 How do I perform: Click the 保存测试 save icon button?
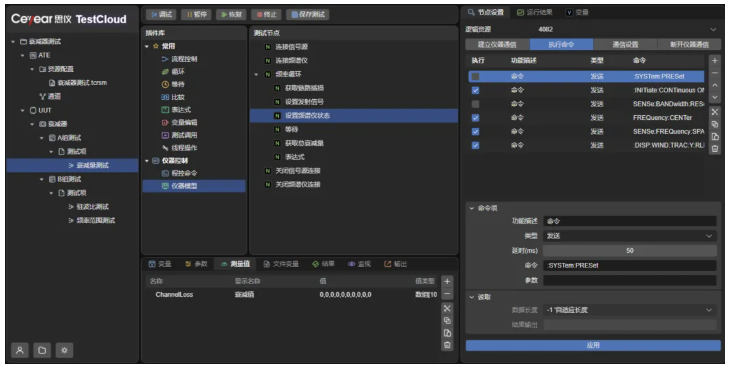[x=307, y=14]
